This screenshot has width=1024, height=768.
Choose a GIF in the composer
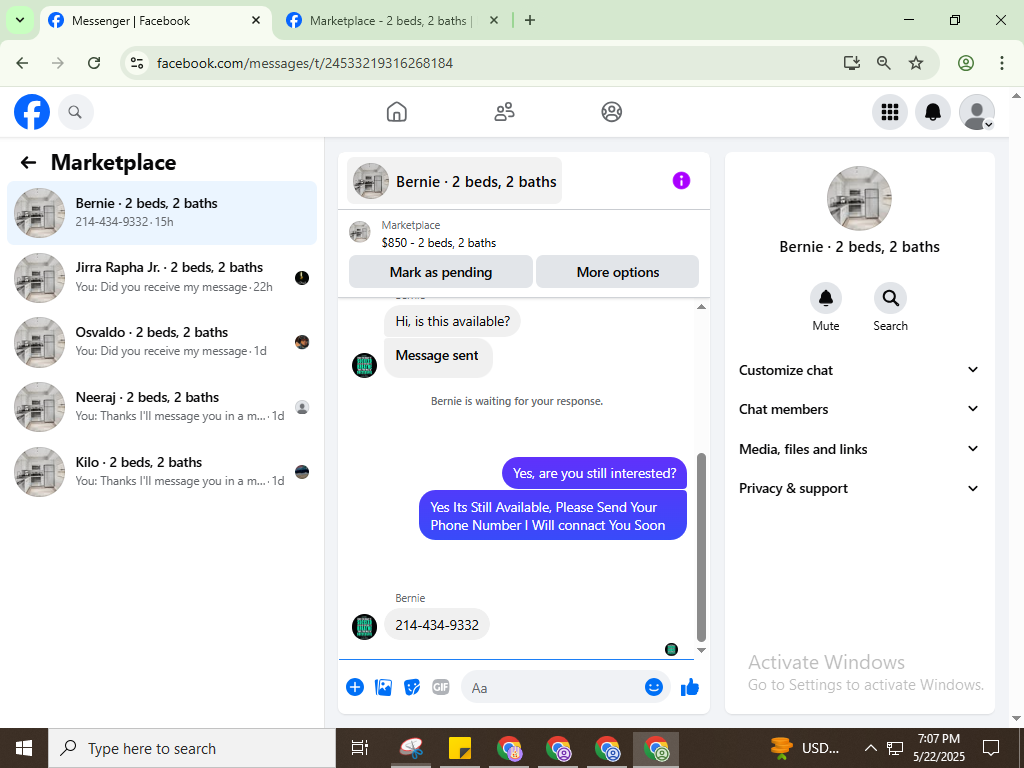click(x=441, y=687)
